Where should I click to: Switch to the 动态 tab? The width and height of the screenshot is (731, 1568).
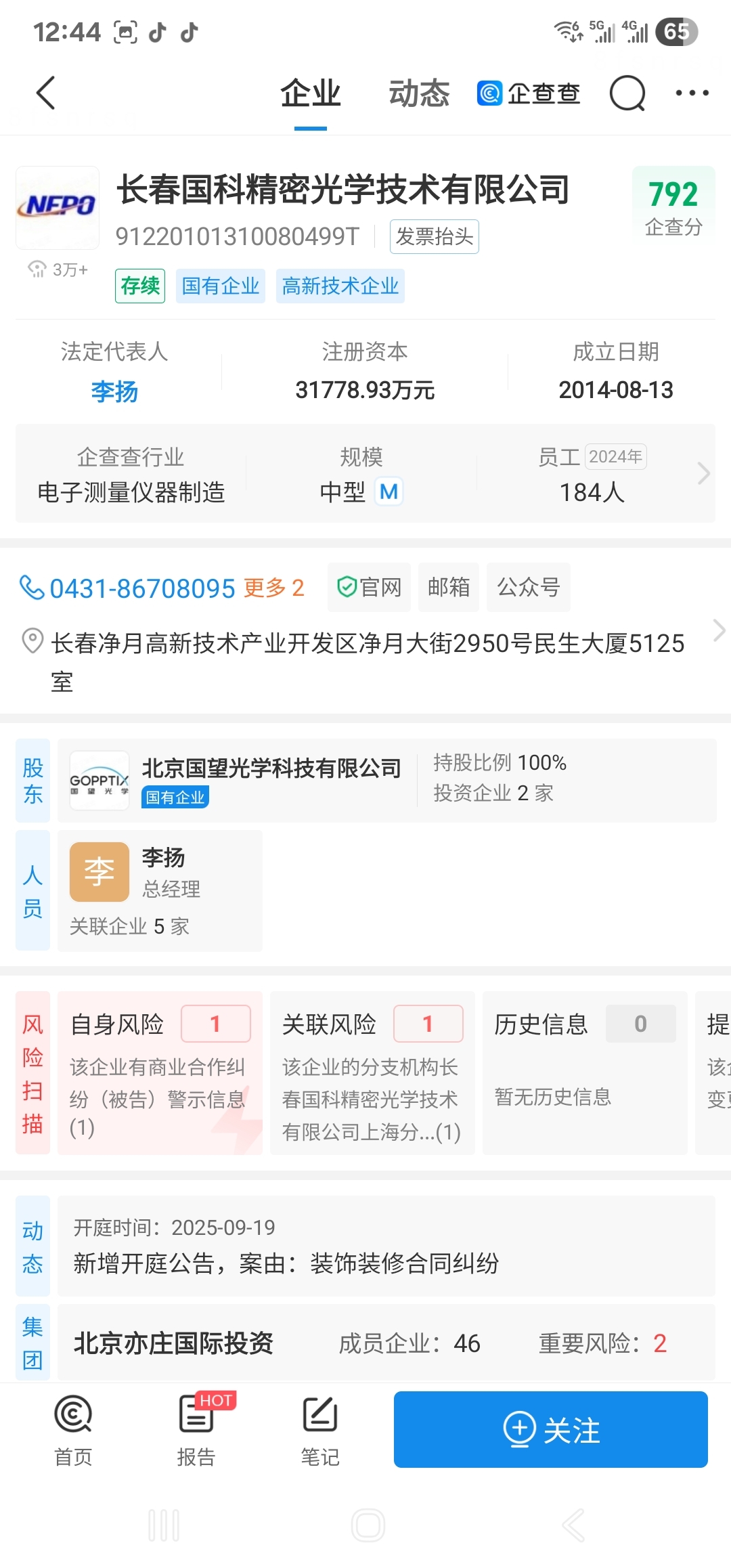click(419, 93)
